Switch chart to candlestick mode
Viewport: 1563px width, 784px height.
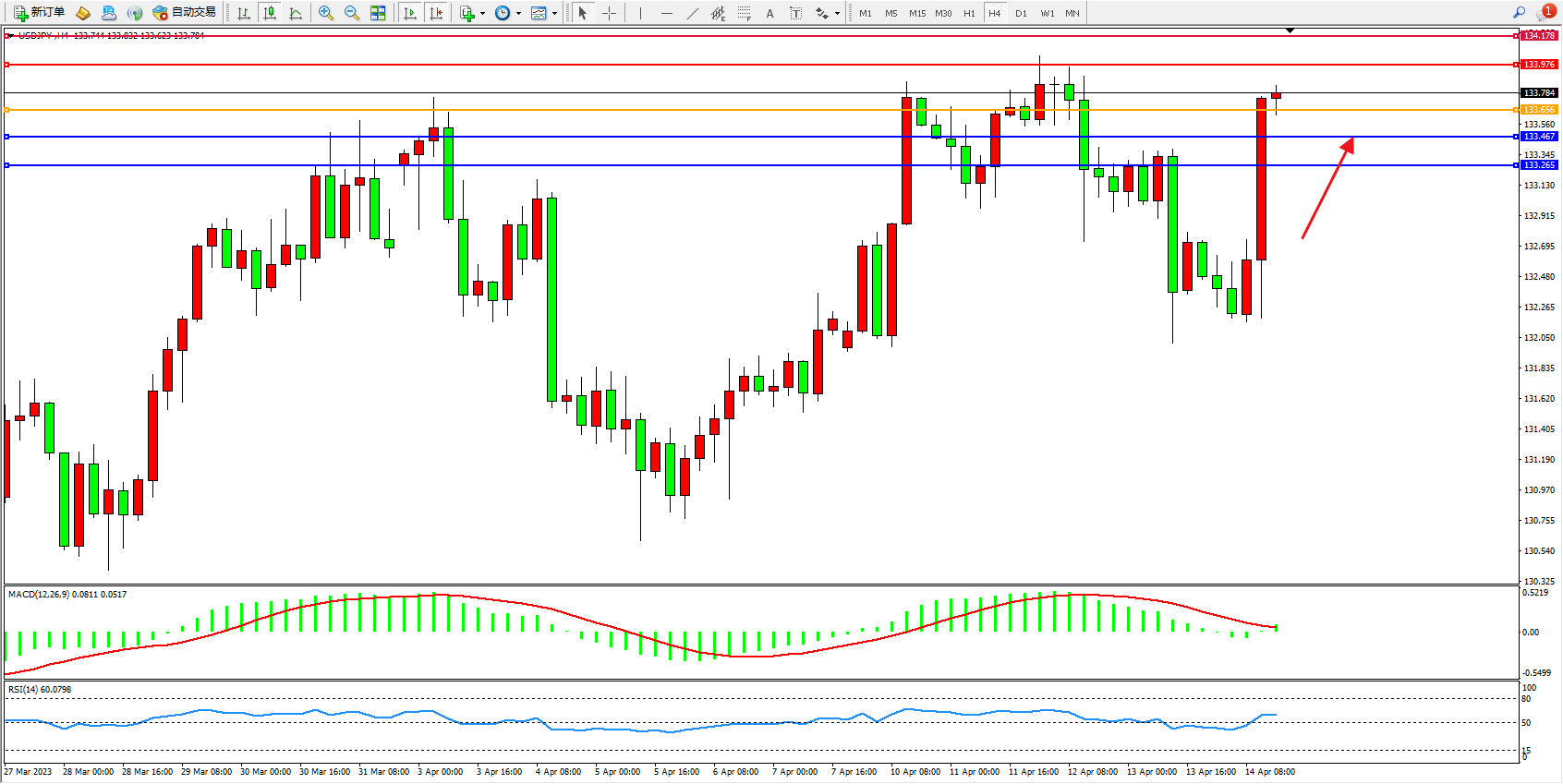pyautogui.click(x=270, y=13)
